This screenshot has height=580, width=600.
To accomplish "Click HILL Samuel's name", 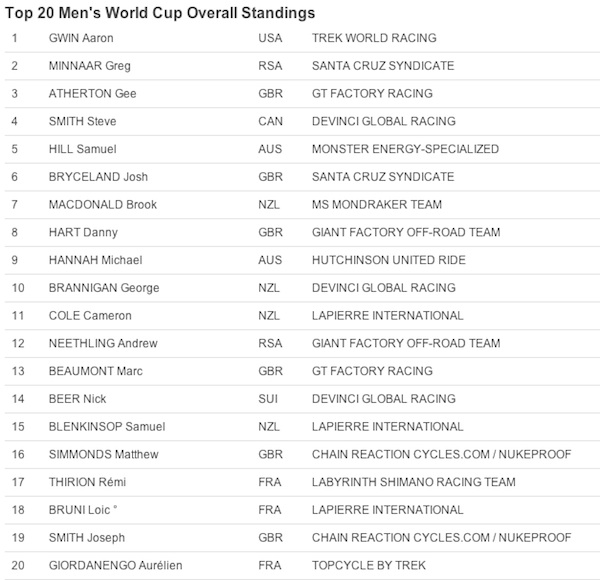I will [x=83, y=149].
